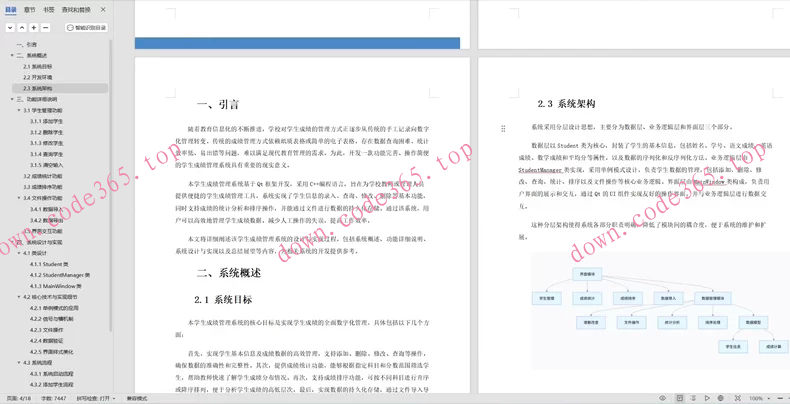The height and width of the screenshot is (404, 790).
Task: Click the paragraph drag handle icon beside 系统采用分层
Action: (503, 129)
